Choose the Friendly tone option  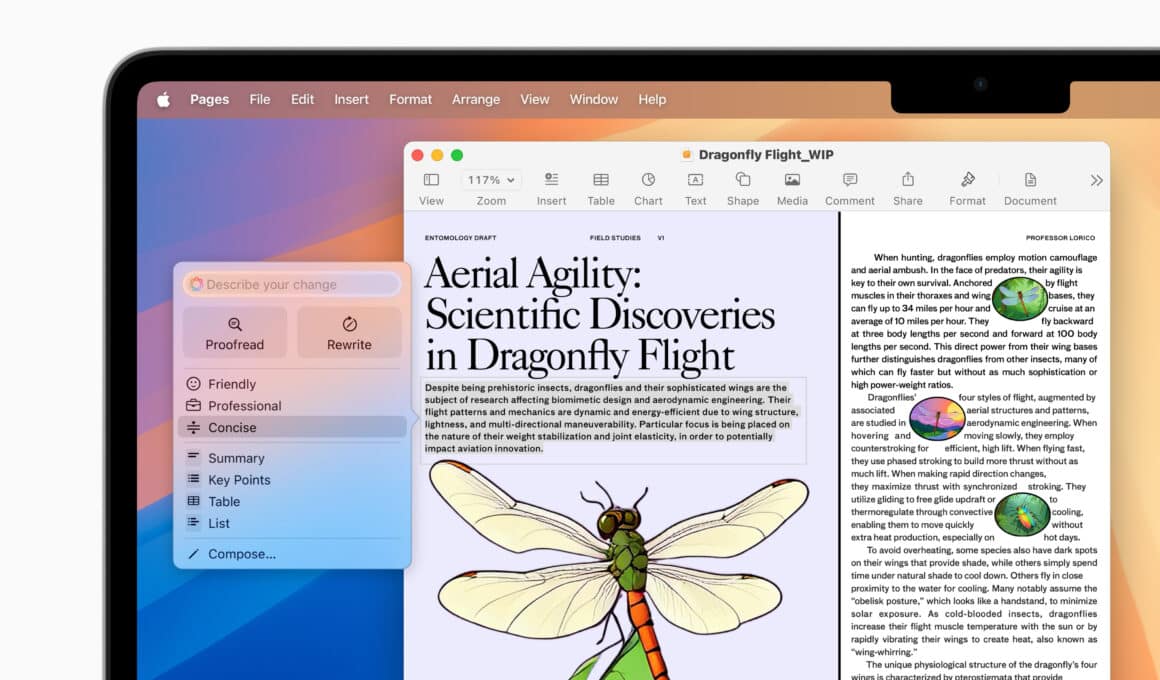pyautogui.click(x=292, y=384)
